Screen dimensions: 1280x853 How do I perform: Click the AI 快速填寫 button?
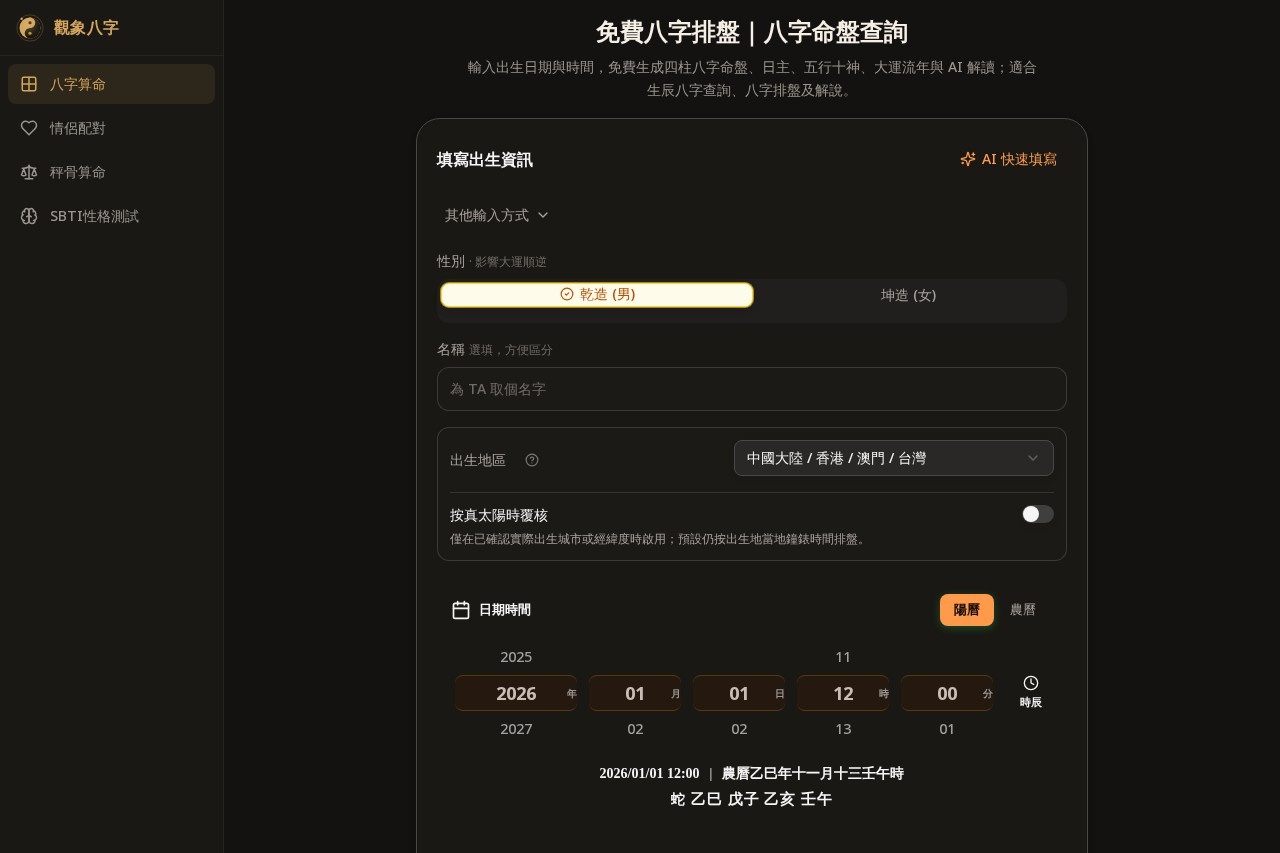1008,159
